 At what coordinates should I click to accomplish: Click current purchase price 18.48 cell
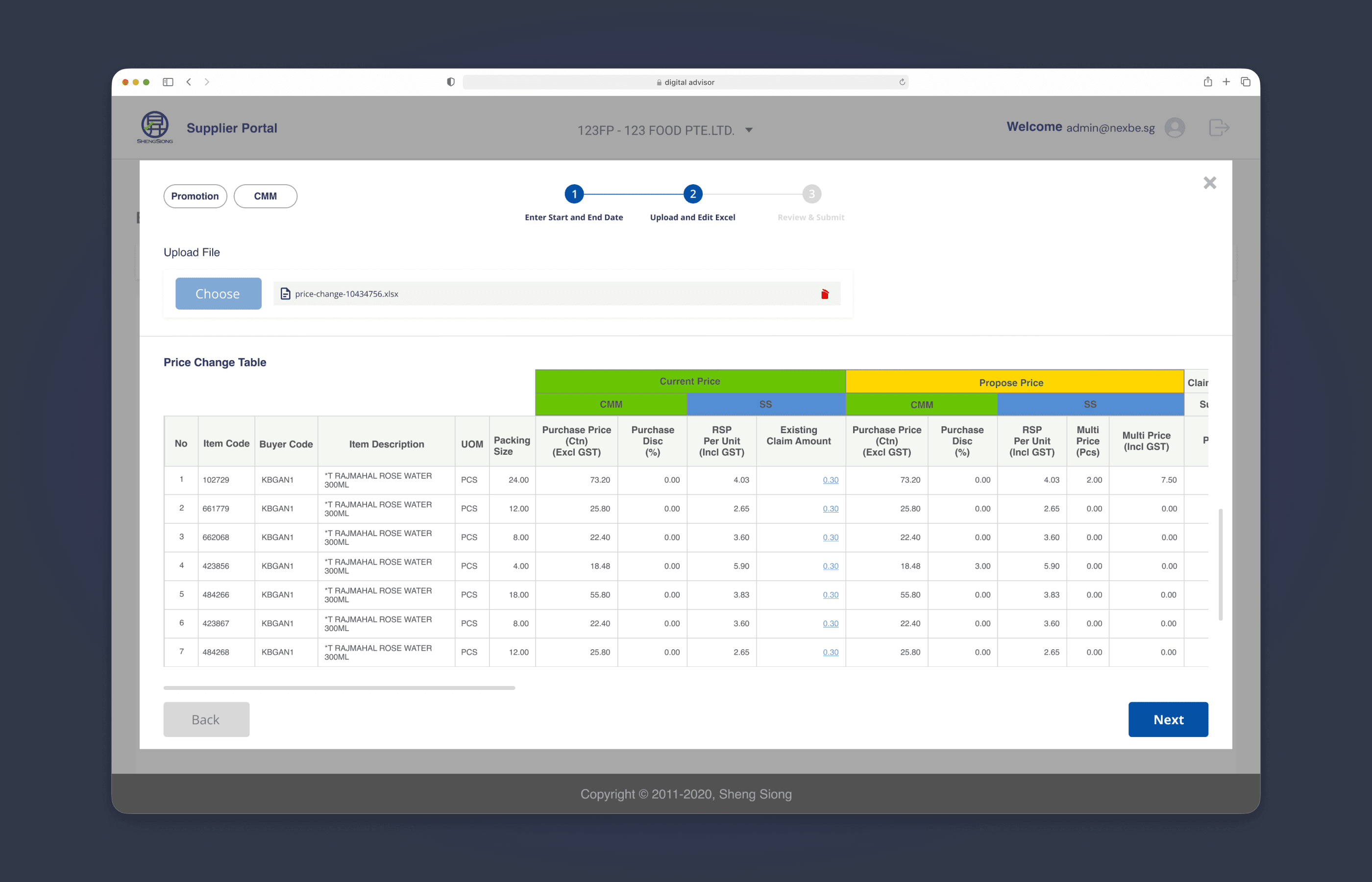pos(576,566)
